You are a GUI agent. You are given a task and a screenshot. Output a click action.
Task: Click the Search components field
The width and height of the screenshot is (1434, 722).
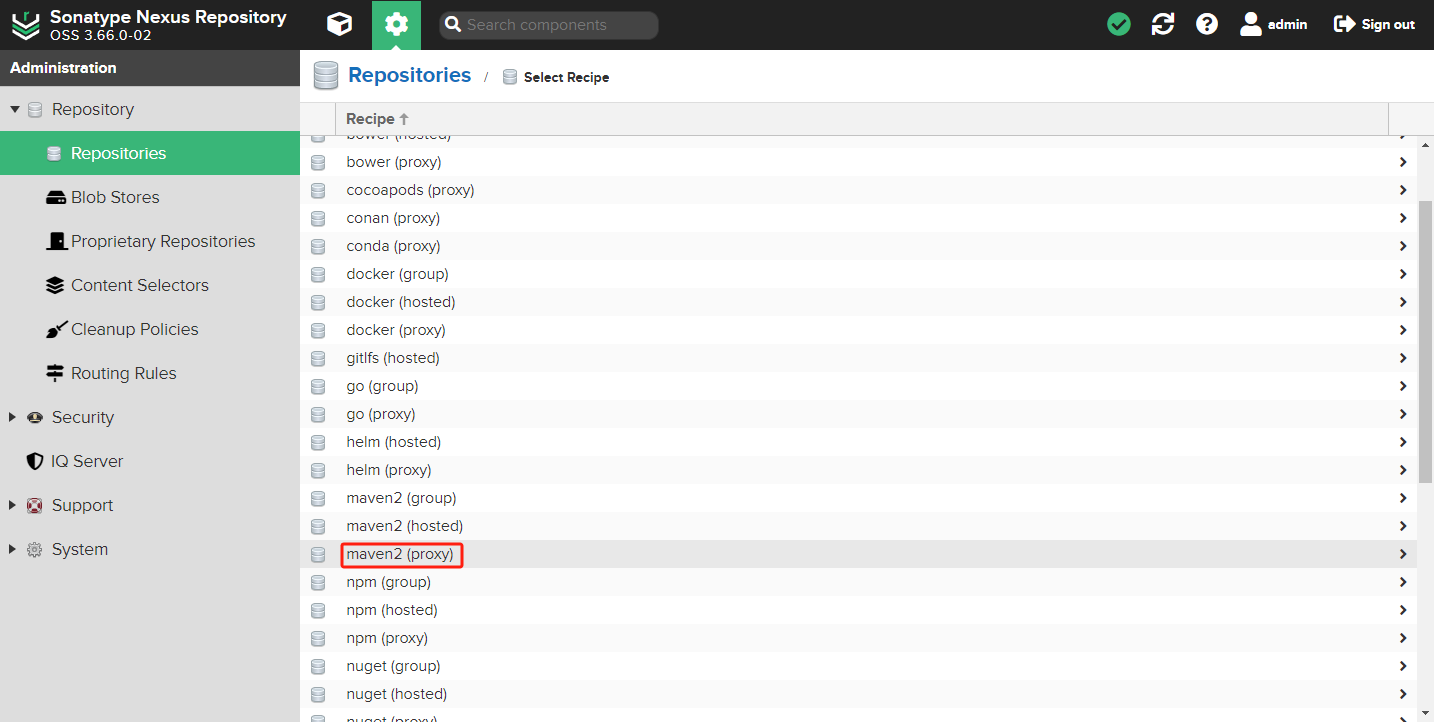pos(549,25)
